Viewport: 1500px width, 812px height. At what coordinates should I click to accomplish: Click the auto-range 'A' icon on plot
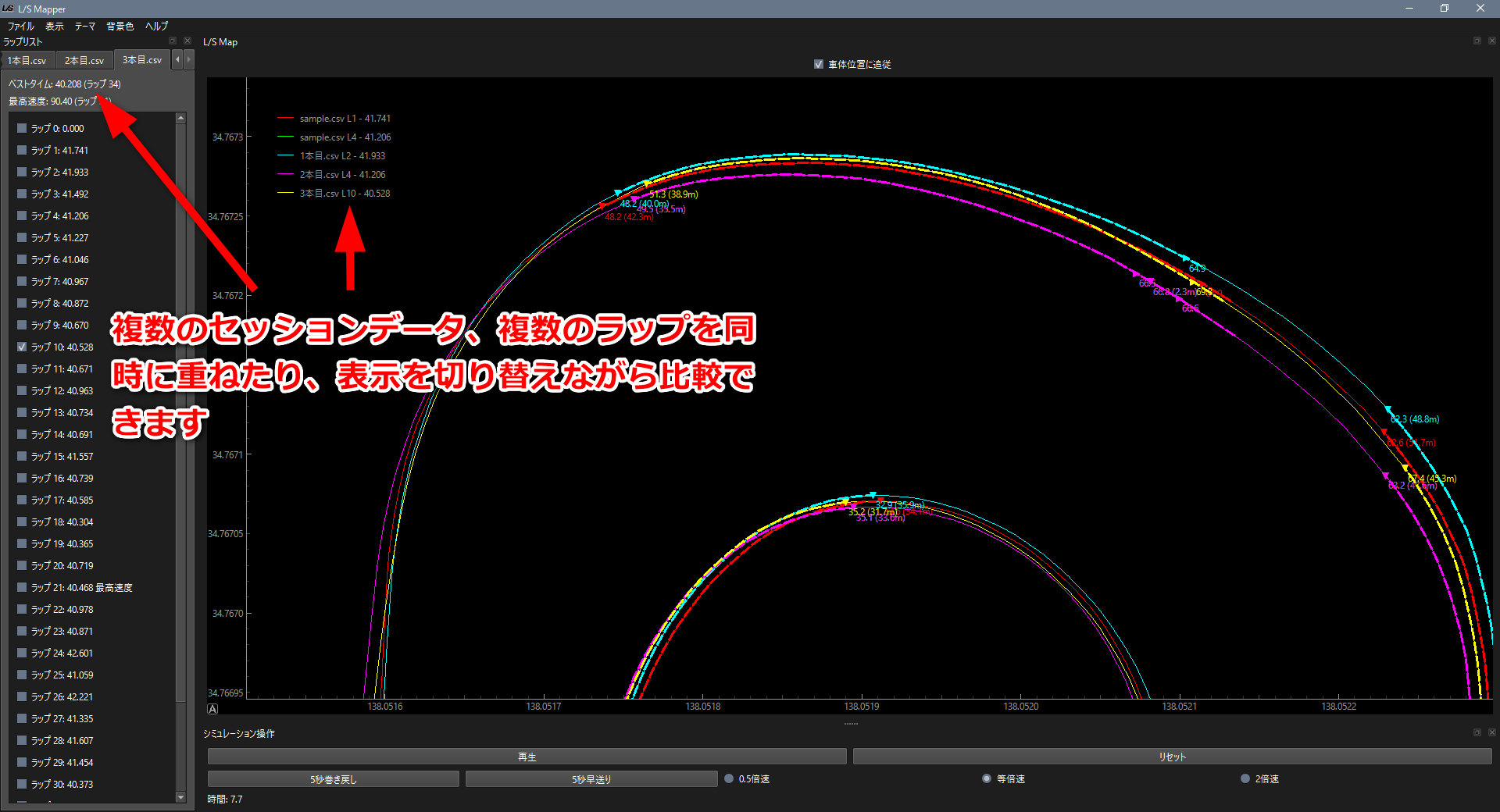212,709
